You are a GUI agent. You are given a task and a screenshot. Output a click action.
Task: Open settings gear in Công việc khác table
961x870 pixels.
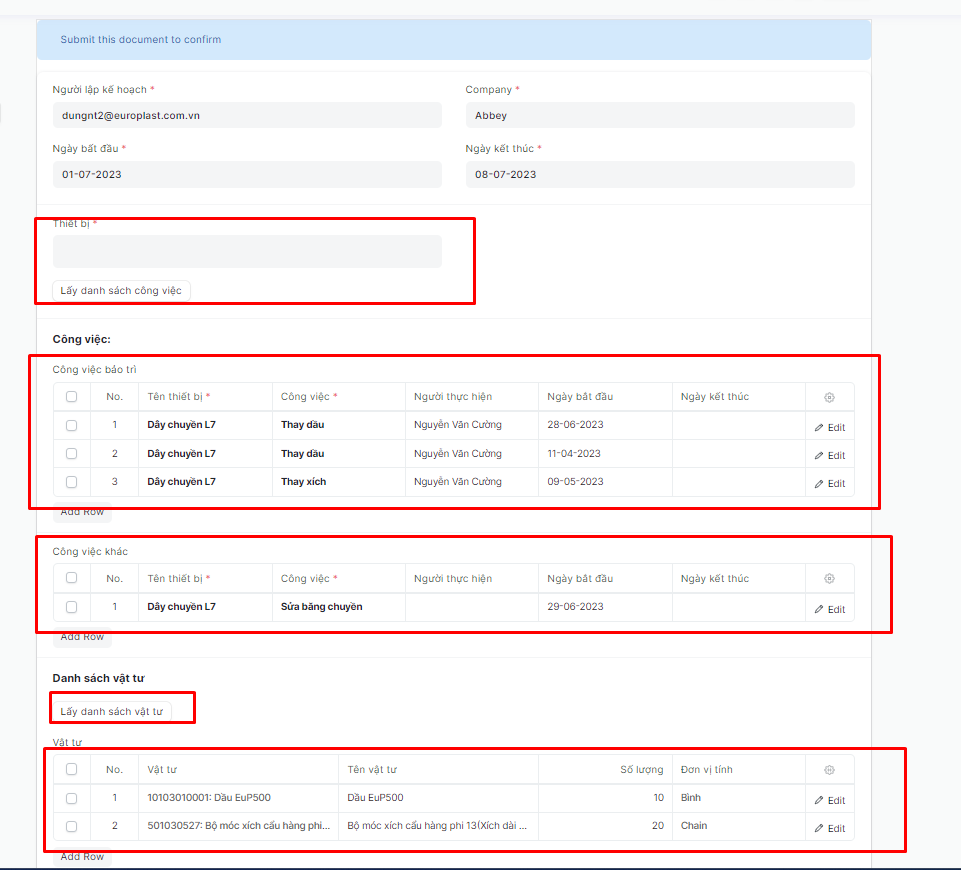click(x=829, y=579)
